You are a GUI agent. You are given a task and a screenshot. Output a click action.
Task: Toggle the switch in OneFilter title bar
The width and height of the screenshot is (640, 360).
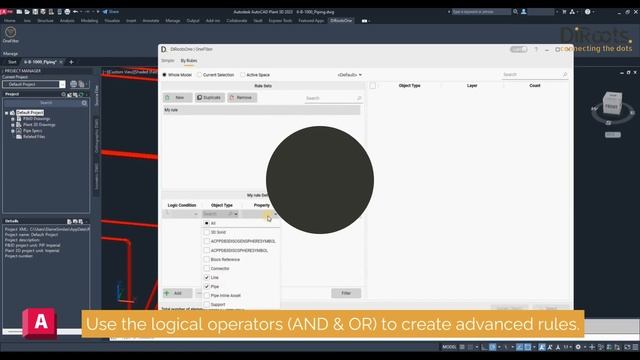coord(518,49)
